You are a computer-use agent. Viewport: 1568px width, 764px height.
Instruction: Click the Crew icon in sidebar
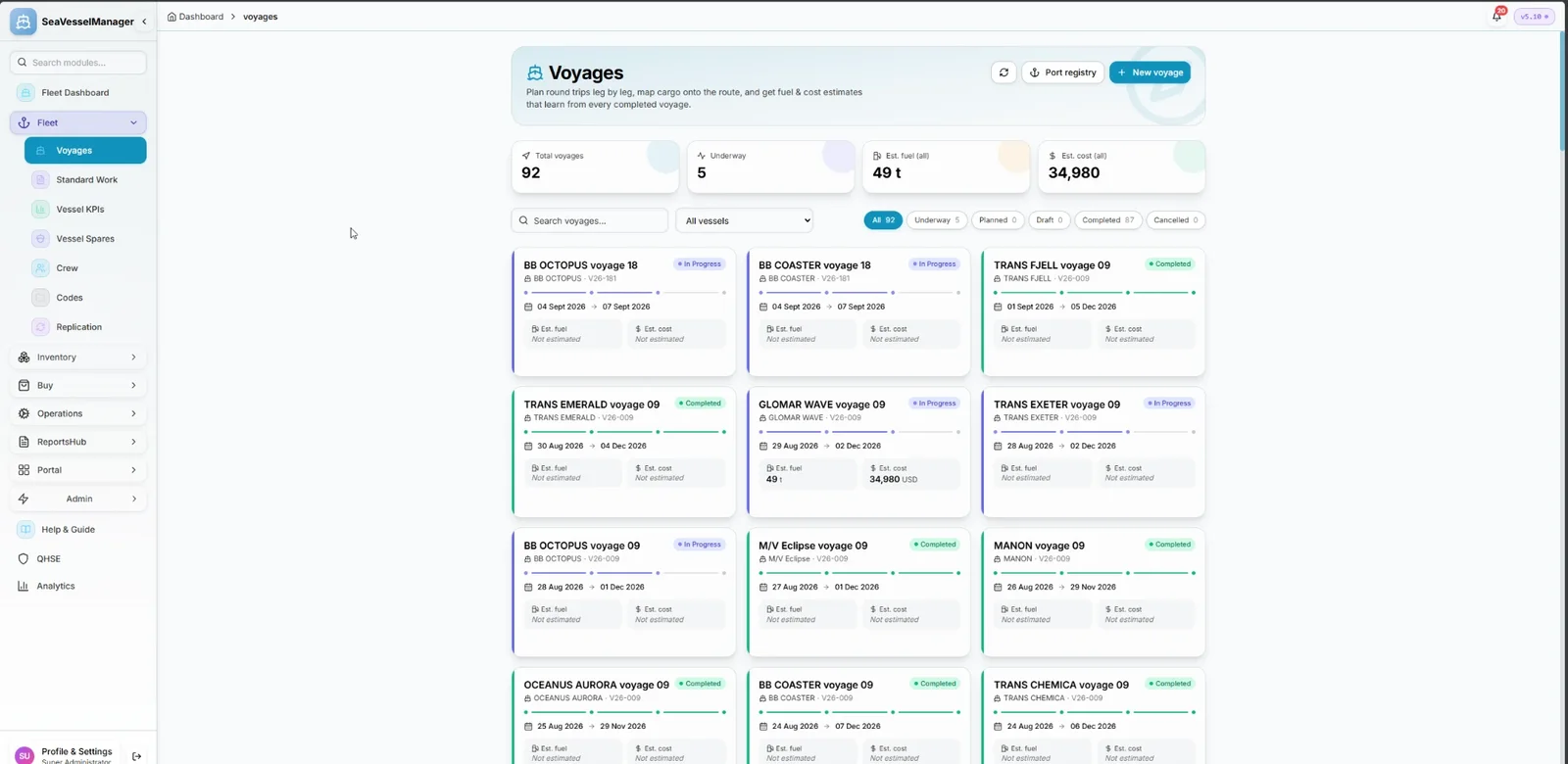[40, 268]
